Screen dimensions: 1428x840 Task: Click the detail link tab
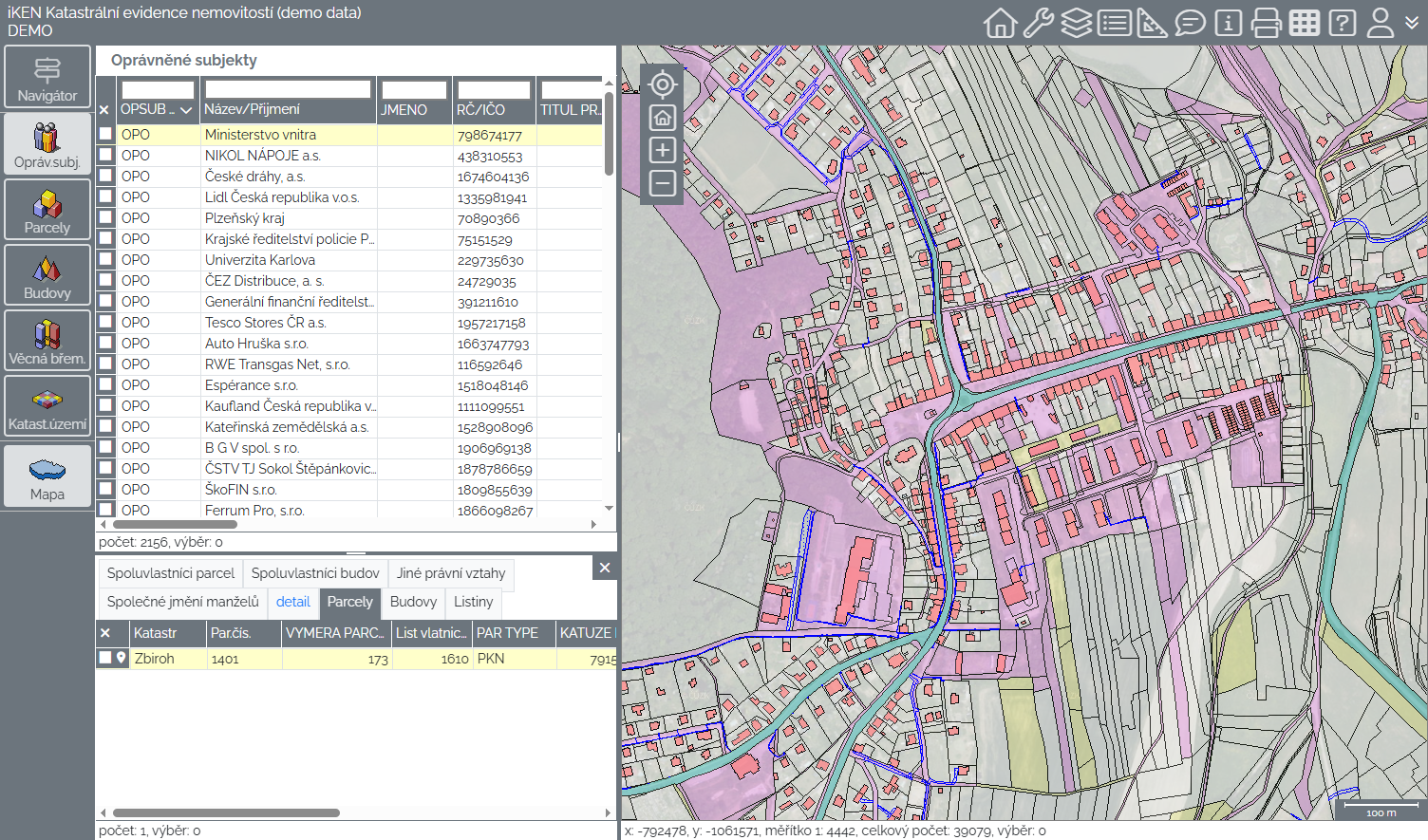tap(292, 602)
